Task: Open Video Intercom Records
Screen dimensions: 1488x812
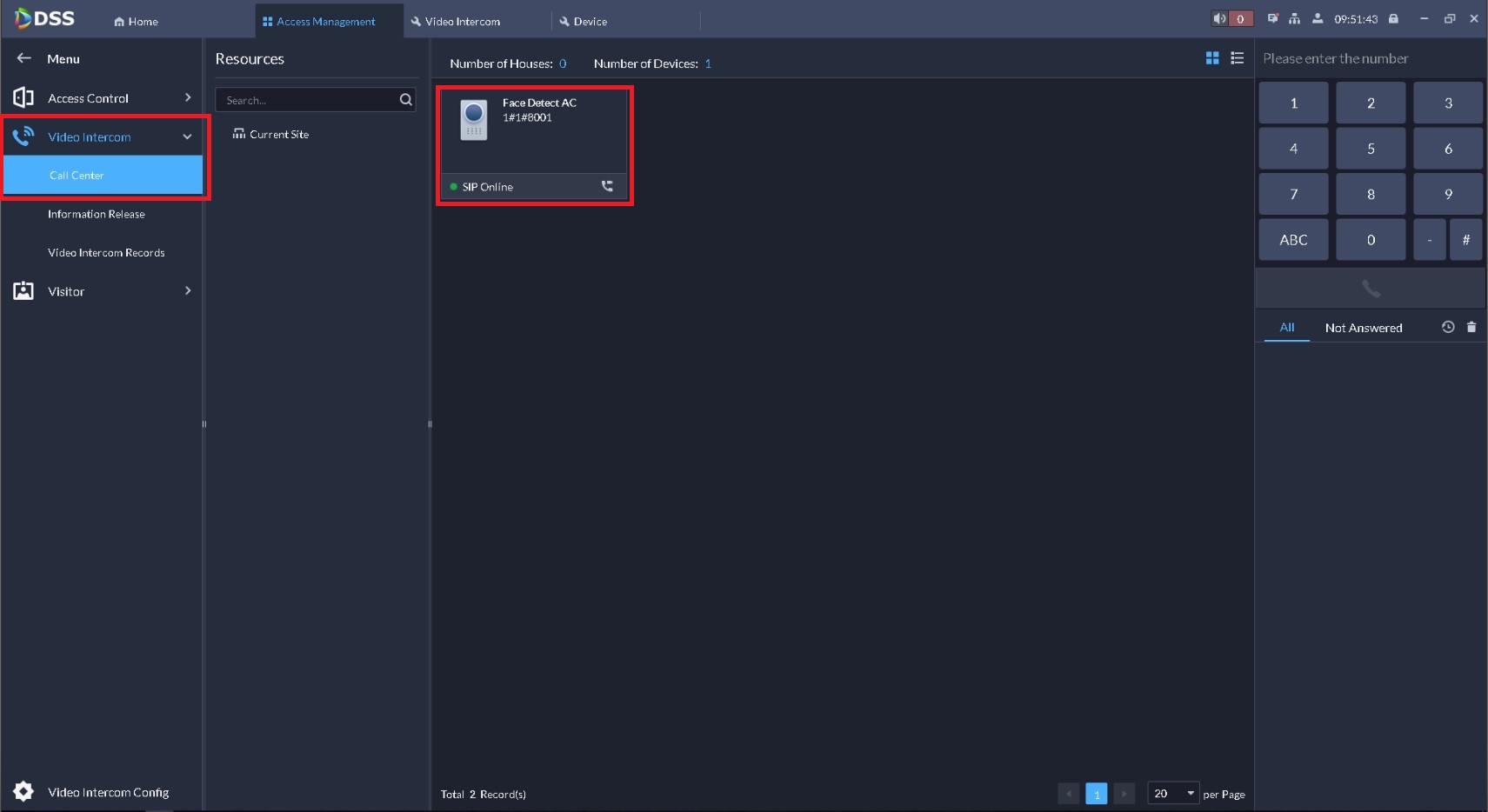Action: click(106, 252)
